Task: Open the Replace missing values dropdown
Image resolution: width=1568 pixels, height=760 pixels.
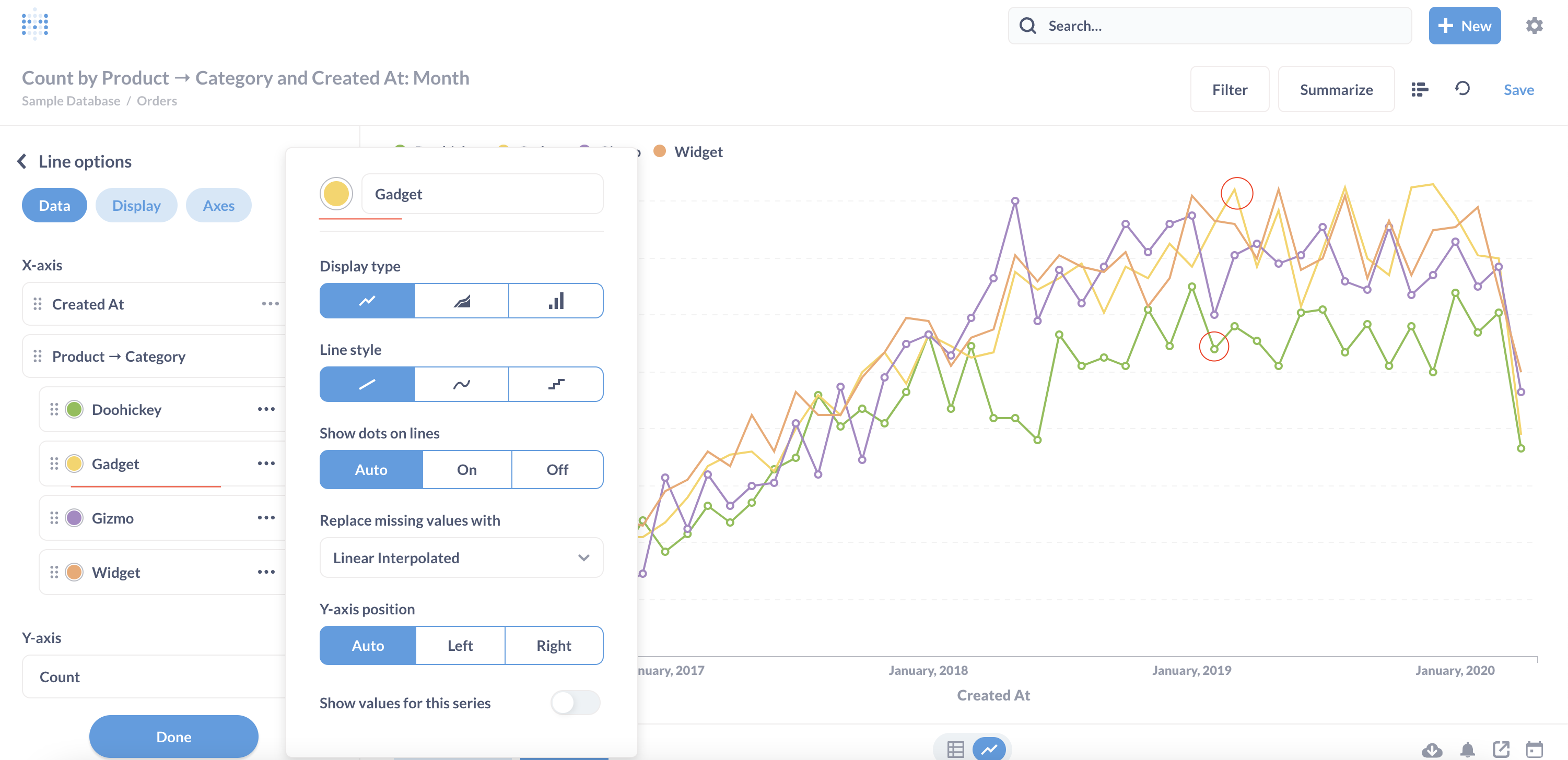Action: coord(461,557)
